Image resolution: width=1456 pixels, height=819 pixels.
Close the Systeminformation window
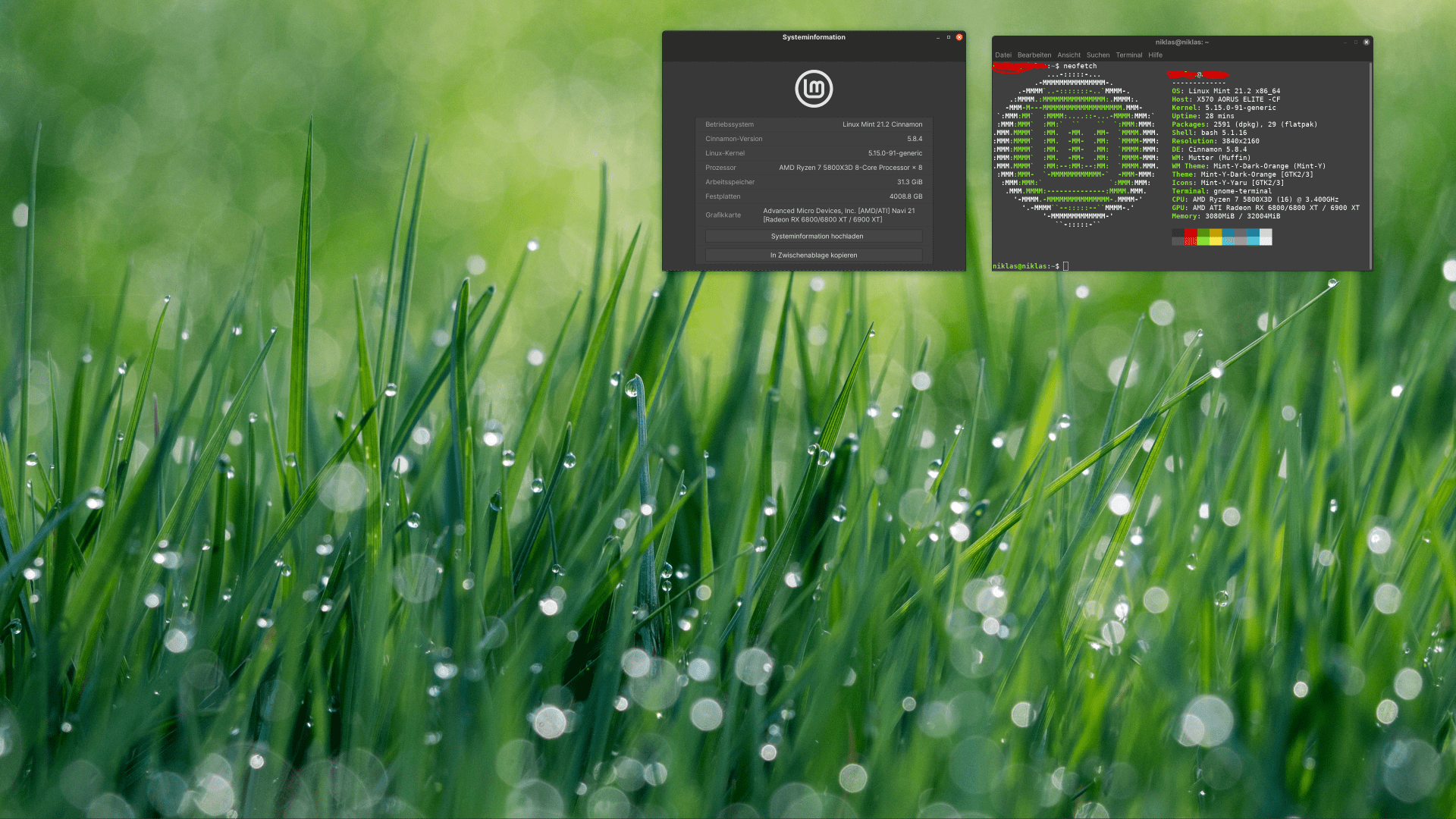[959, 37]
